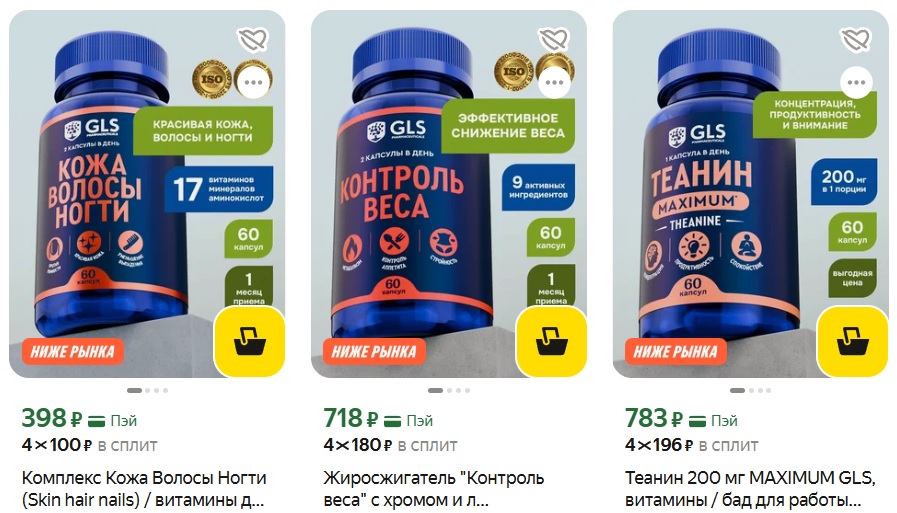Open more options on Теанин card
This screenshot has width=897, height=513.
856,82
